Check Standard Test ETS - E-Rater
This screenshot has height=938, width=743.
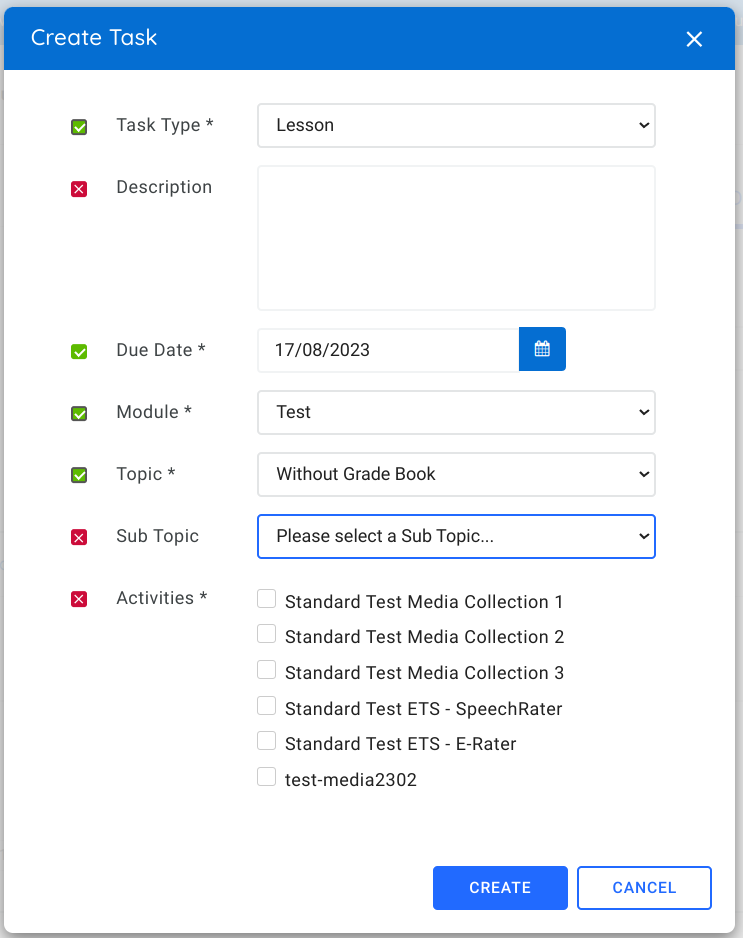point(267,740)
